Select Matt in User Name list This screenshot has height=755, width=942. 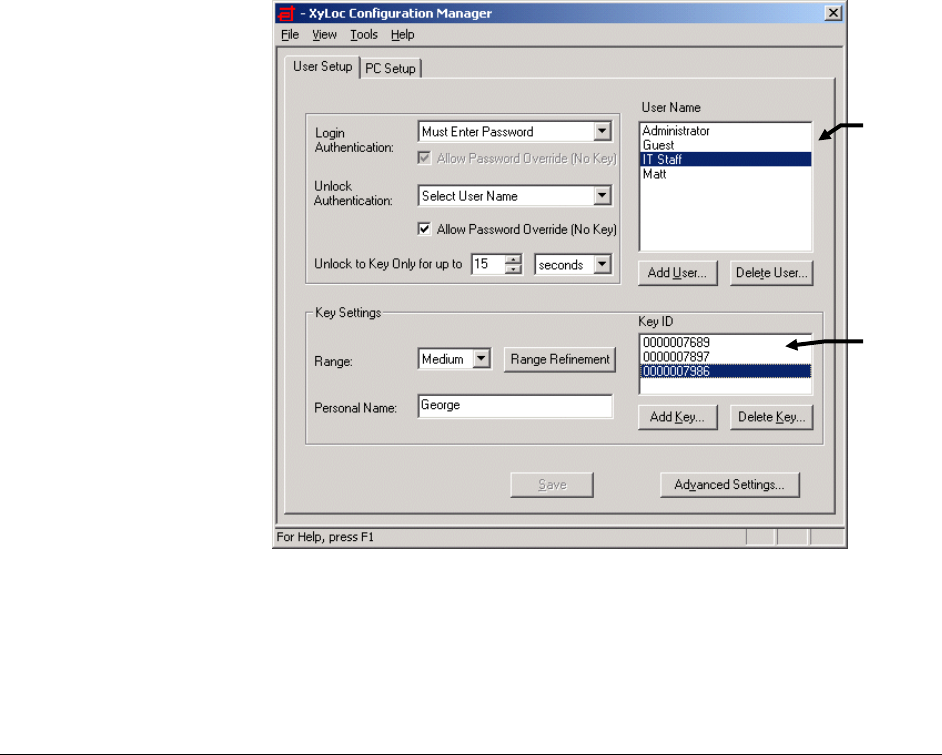[726, 174]
